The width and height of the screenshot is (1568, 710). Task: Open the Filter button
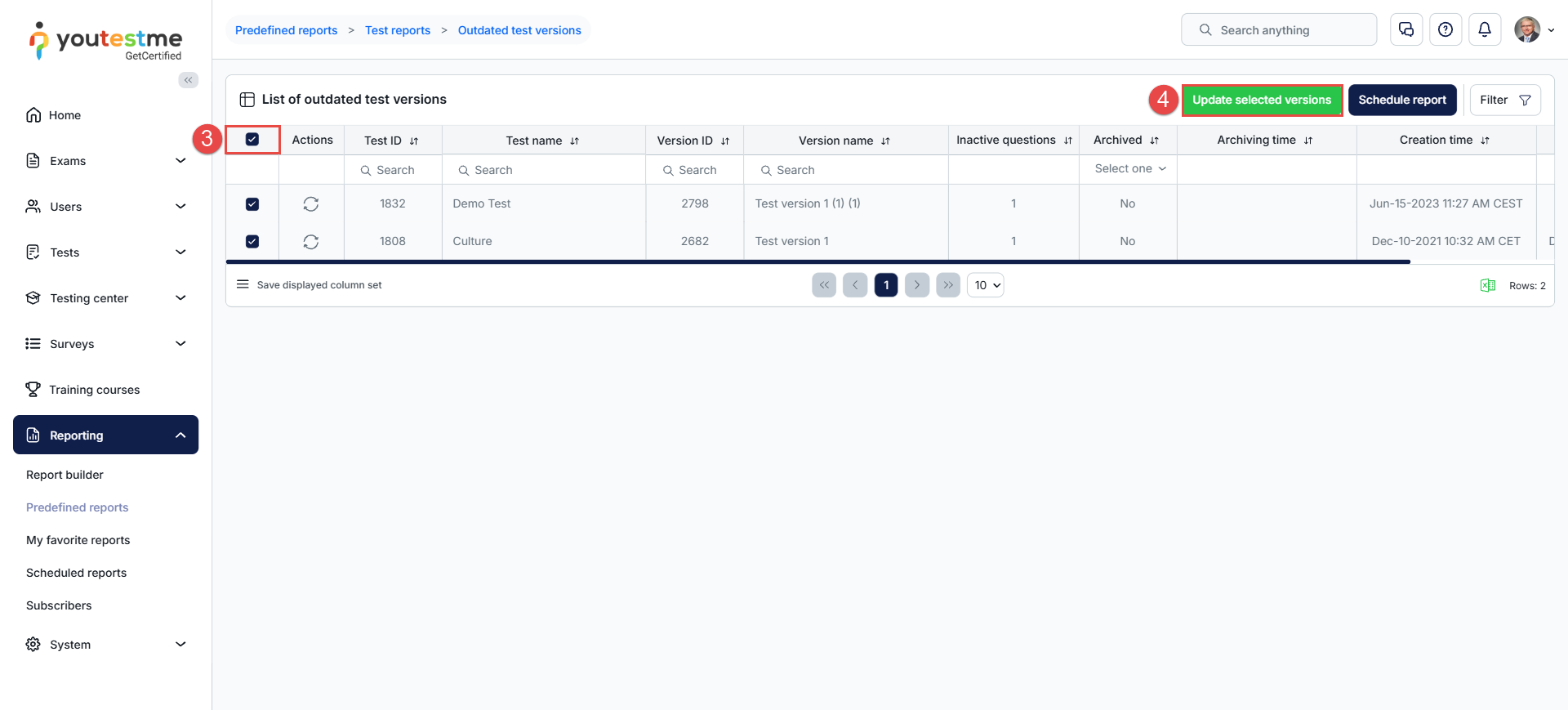tap(1505, 100)
